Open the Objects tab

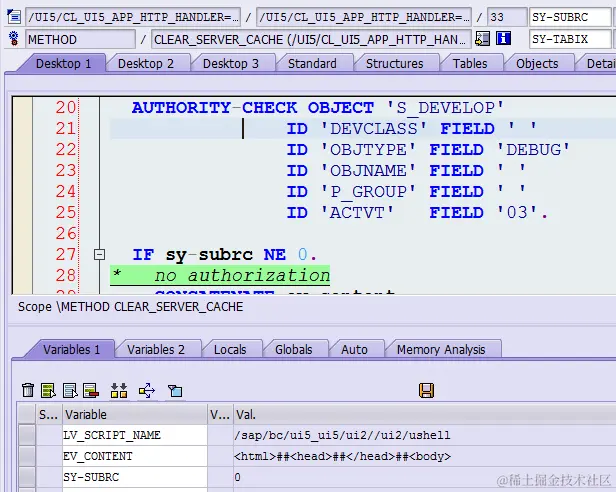[537, 63]
